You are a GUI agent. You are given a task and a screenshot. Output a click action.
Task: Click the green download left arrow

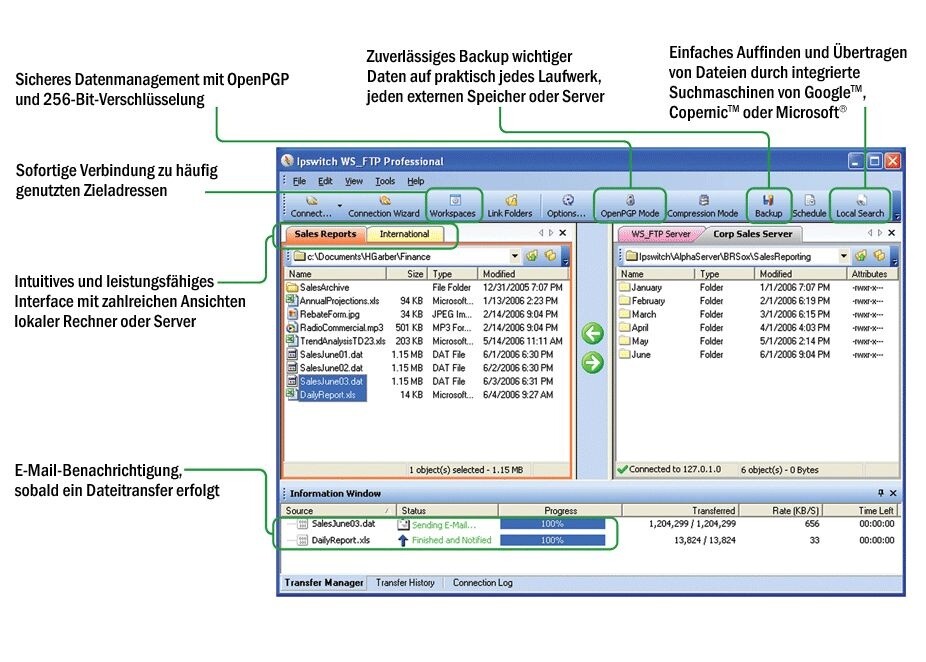click(593, 334)
